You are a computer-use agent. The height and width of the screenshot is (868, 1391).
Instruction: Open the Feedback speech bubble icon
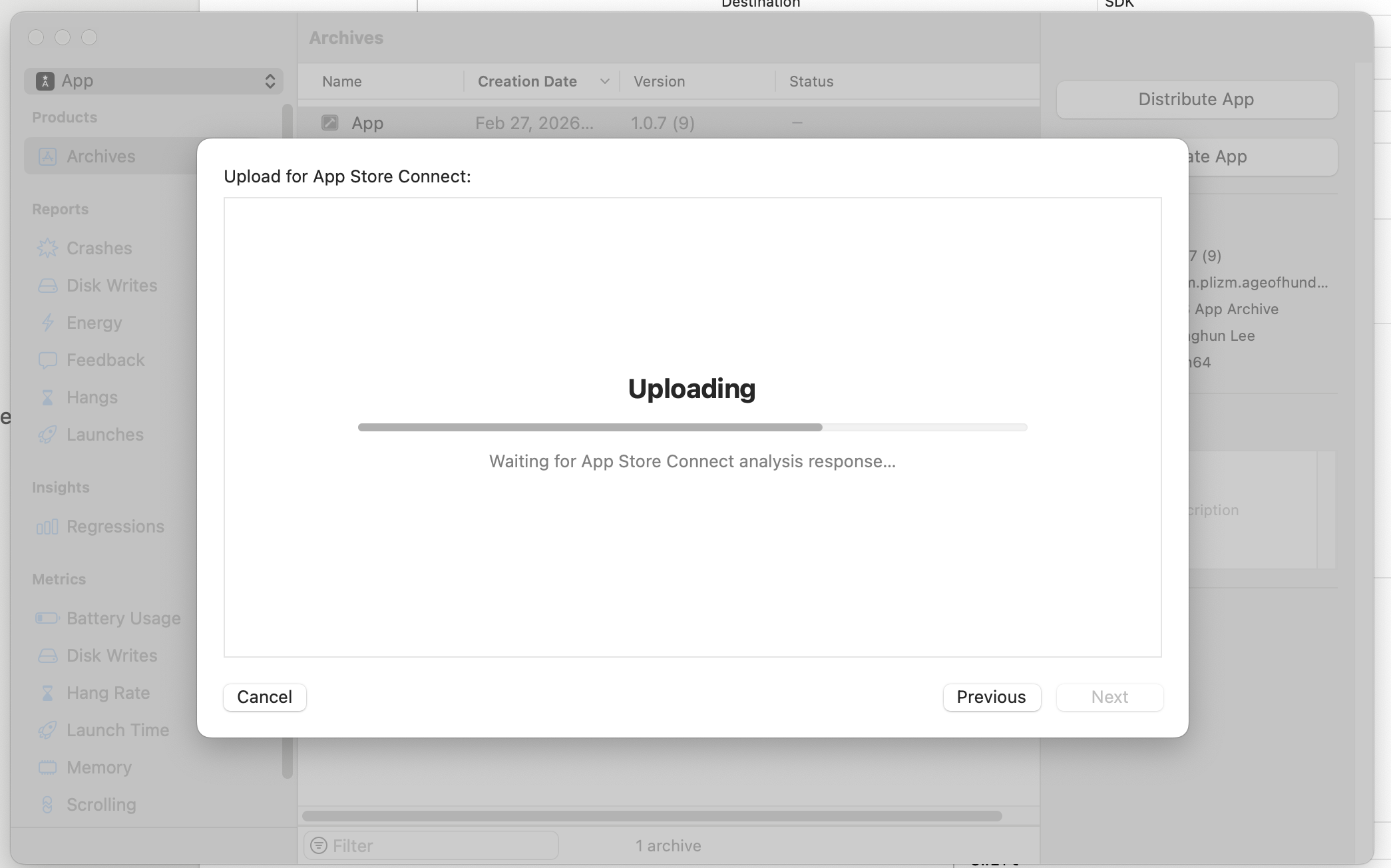47,360
